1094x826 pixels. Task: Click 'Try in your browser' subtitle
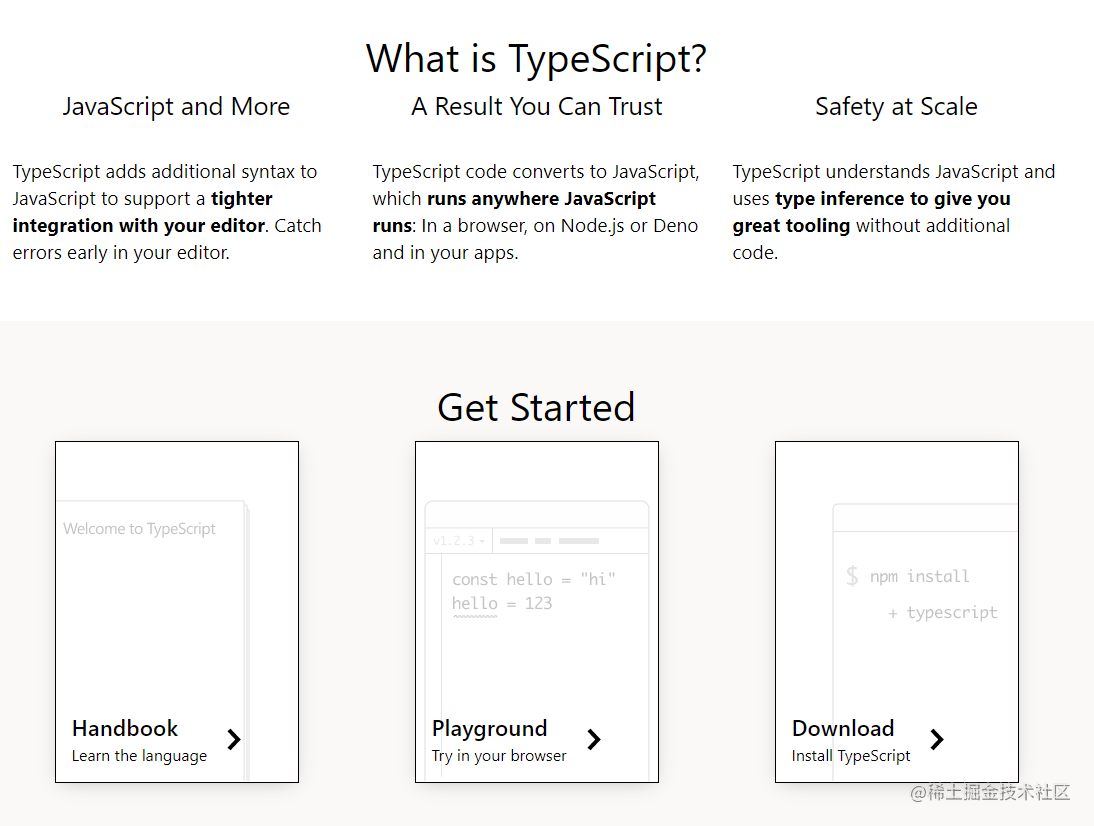(x=499, y=756)
